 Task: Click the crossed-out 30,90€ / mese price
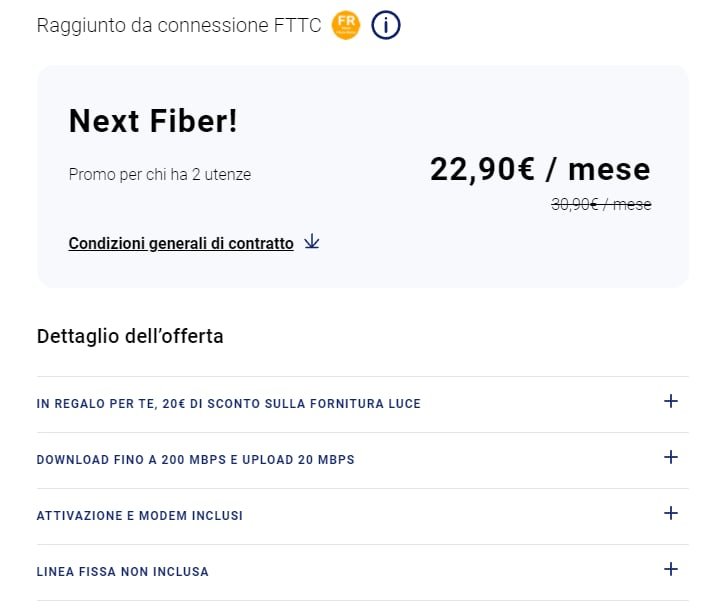click(601, 204)
